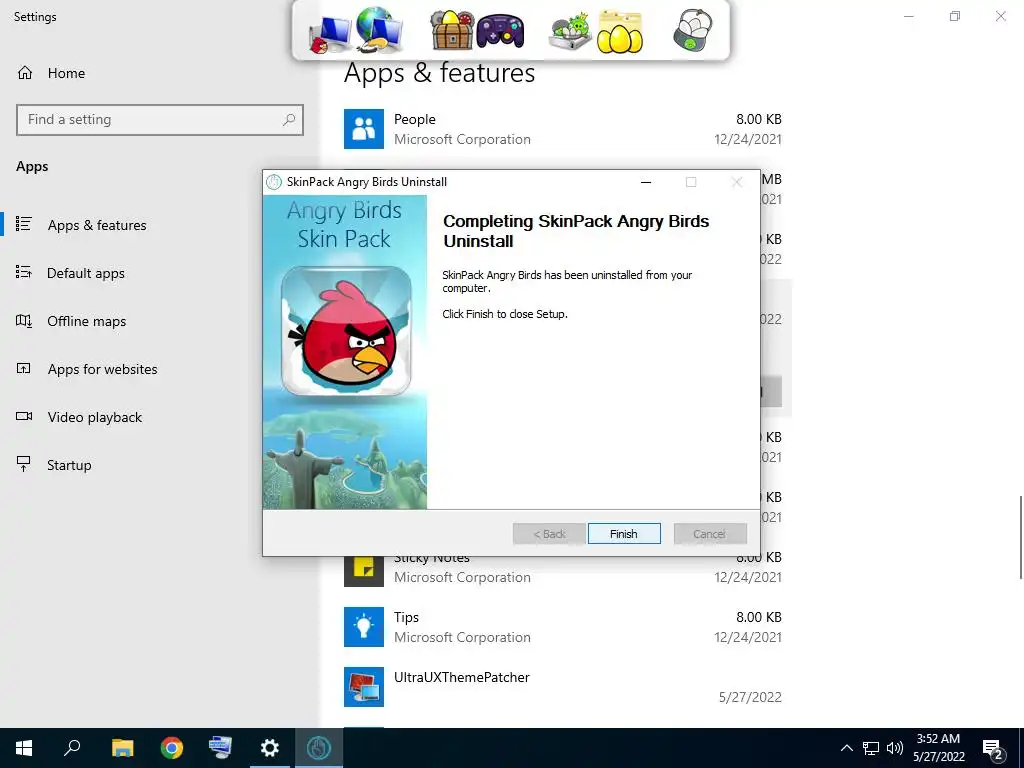Click the golden eggs folder dock icon
Image resolution: width=1024 pixels, height=768 pixels.
pyautogui.click(x=620, y=32)
